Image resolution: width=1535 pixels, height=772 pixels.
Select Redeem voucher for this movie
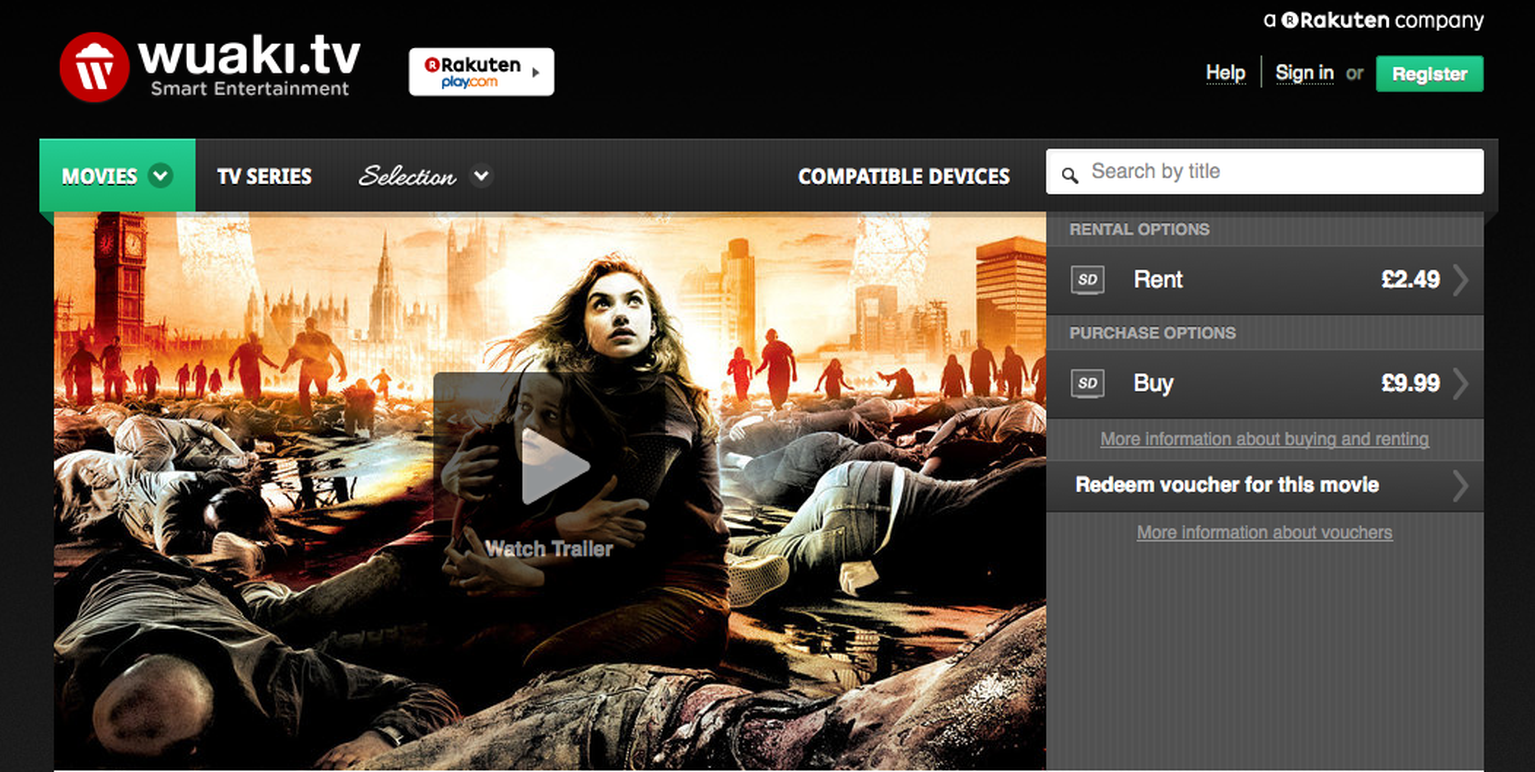[x=1264, y=486]
